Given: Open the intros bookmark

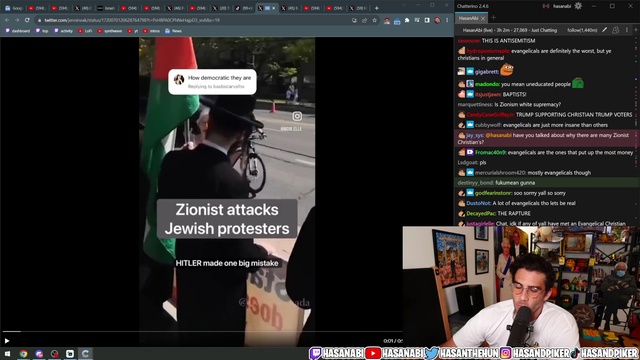Looking at the screenshot, I should (151, 31).
